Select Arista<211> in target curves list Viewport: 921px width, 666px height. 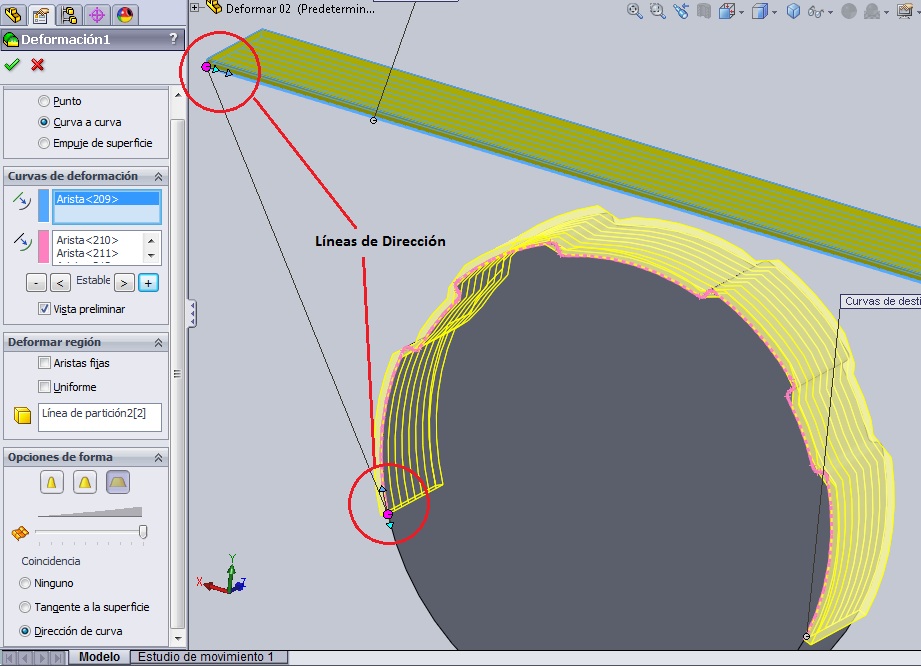click(88, 253)
